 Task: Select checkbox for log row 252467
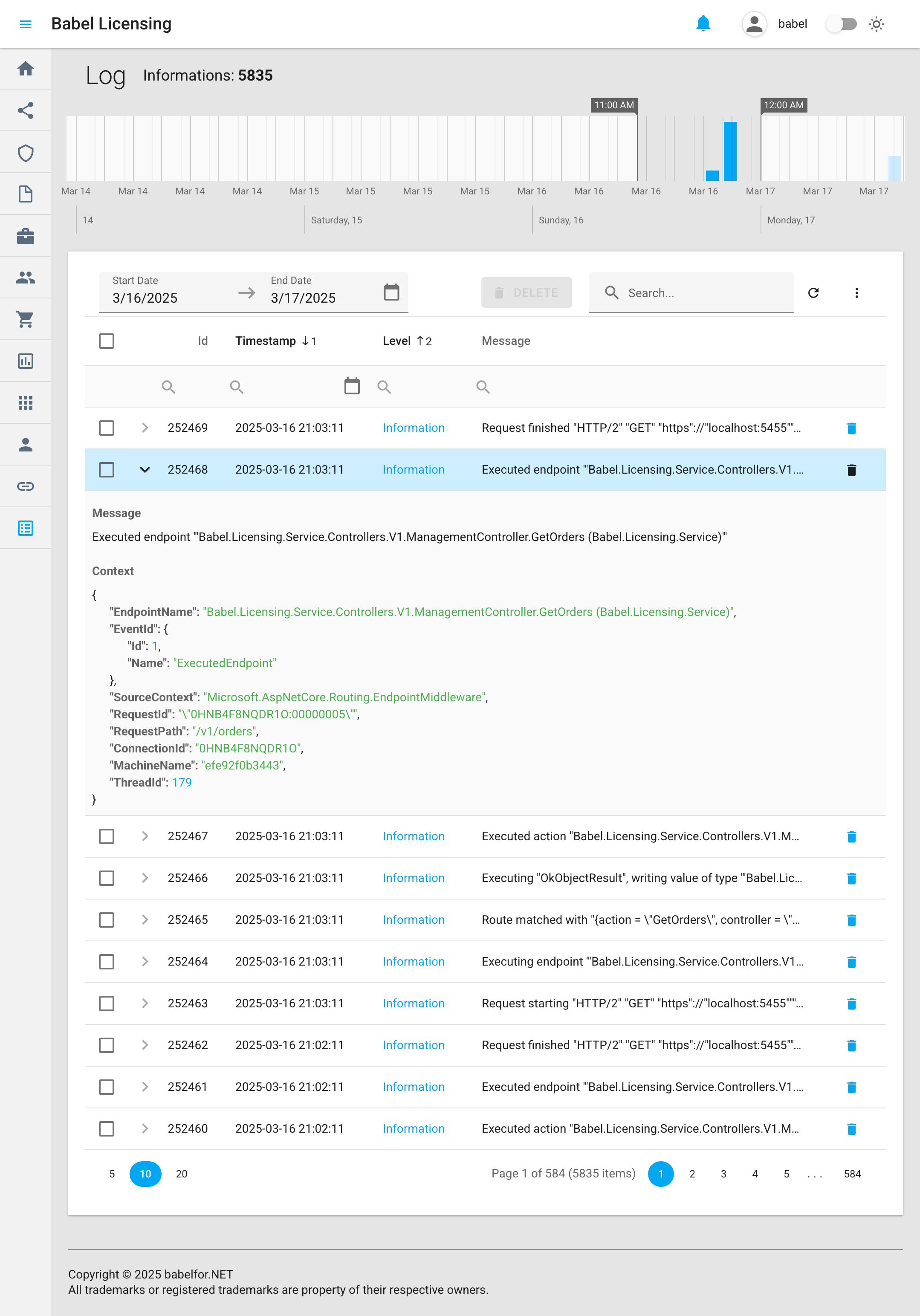(107, 836)
